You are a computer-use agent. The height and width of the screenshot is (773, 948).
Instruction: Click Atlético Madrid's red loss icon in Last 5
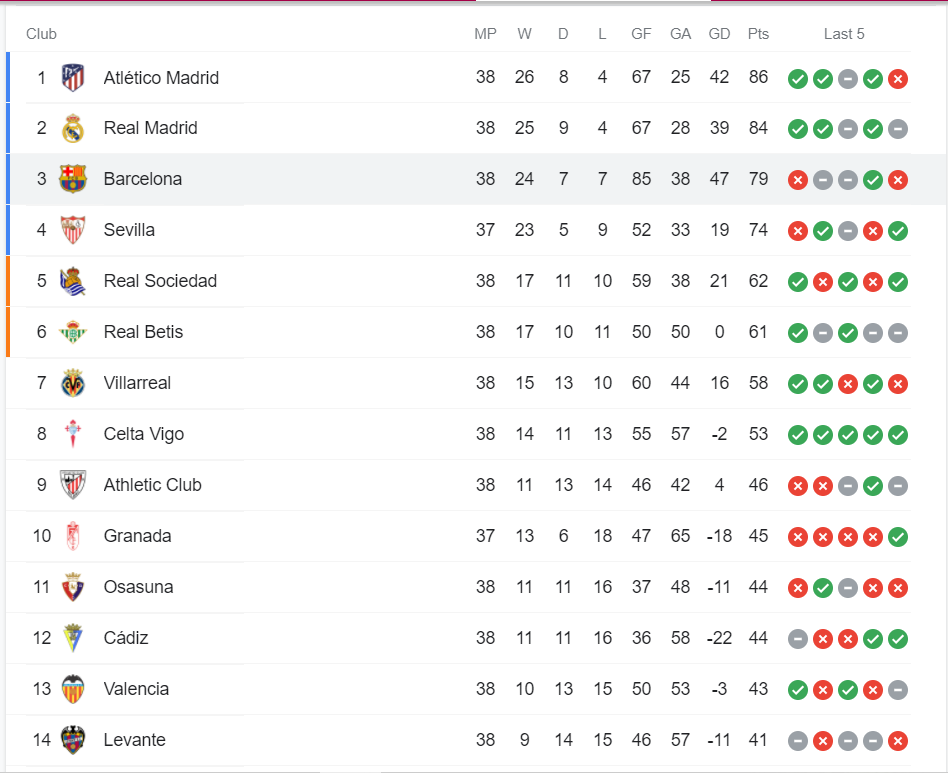click(898, 78)
